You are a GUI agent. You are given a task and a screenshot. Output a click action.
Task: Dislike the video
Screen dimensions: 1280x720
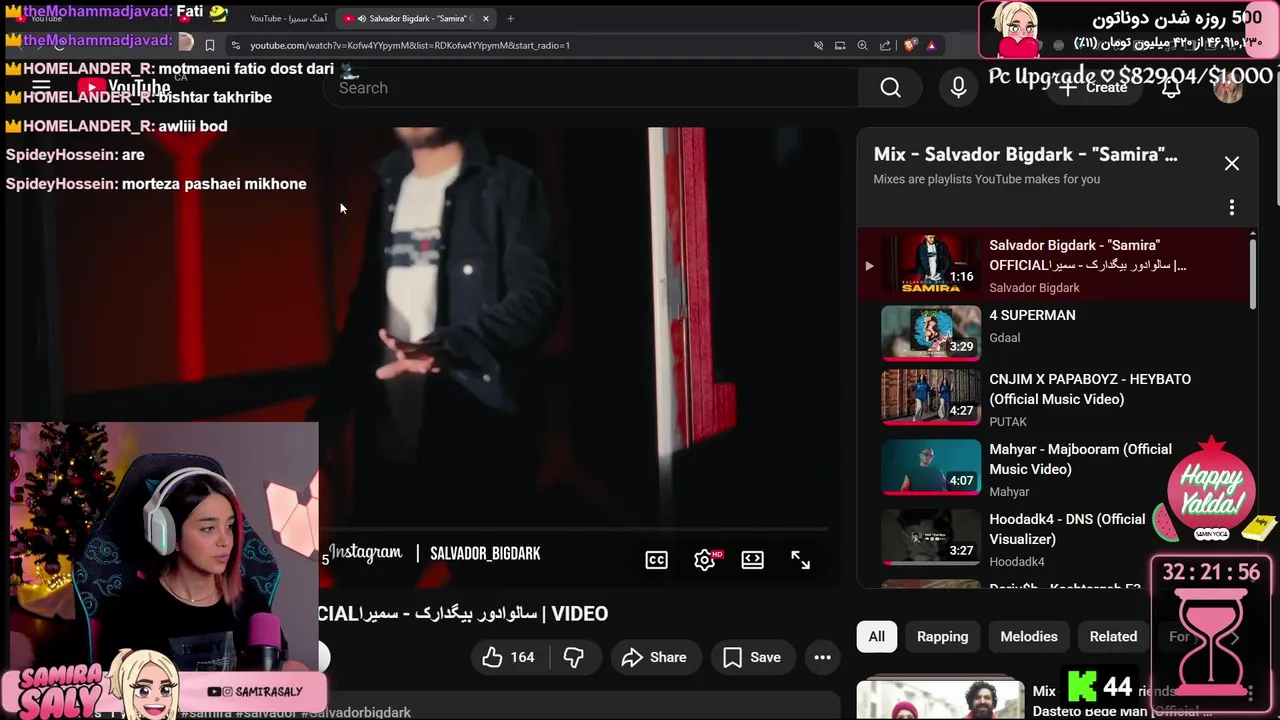[574, 657]
